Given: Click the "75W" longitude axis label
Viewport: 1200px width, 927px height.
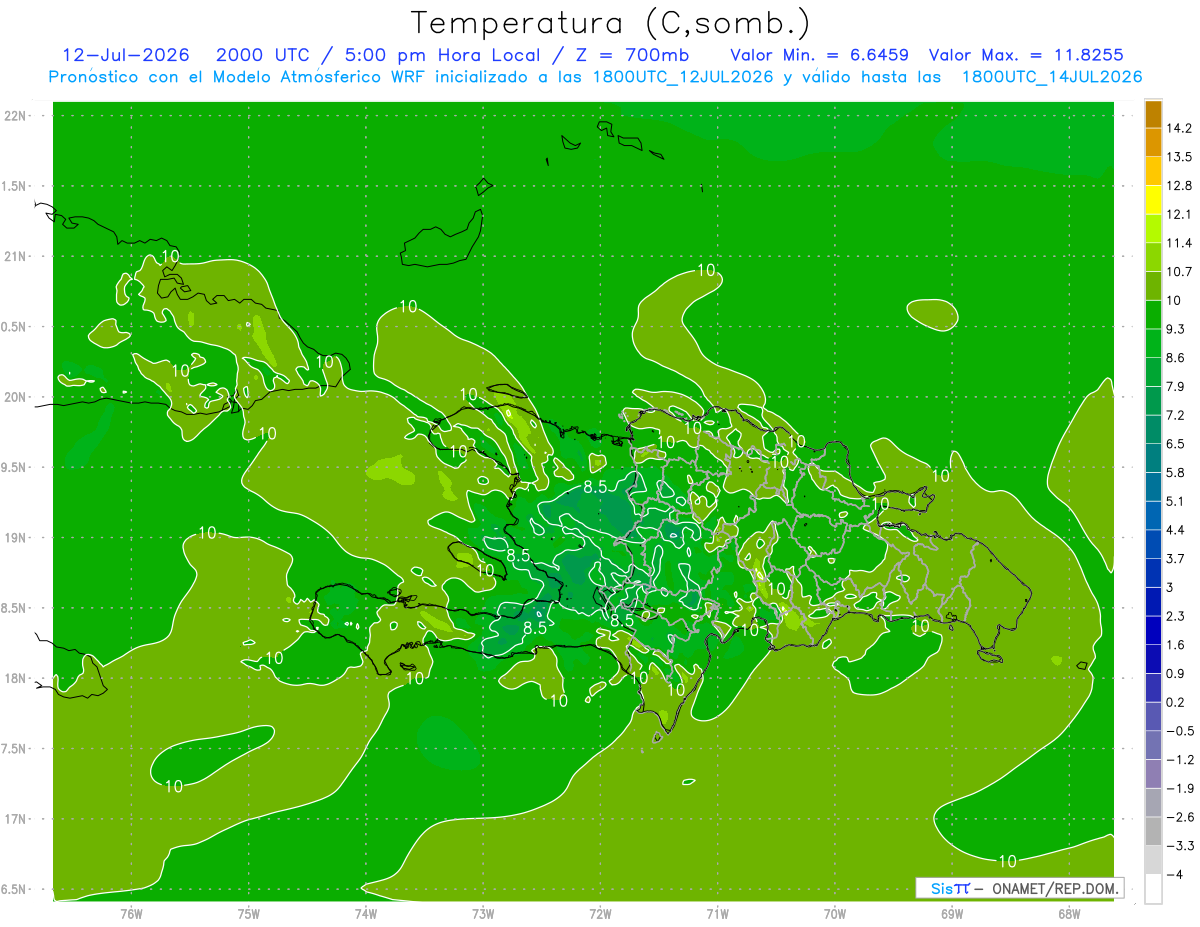Looking at the screenshot, I should (x=249, y=913).
